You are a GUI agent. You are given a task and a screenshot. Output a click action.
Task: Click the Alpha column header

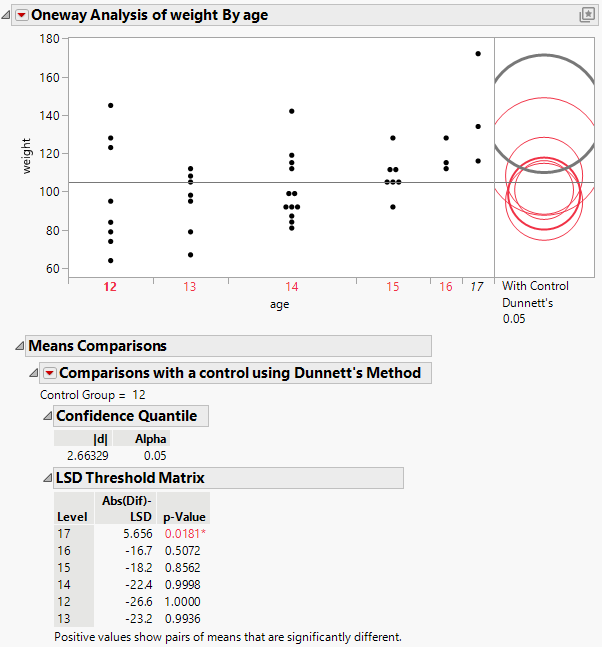click(x=141, y=438)
